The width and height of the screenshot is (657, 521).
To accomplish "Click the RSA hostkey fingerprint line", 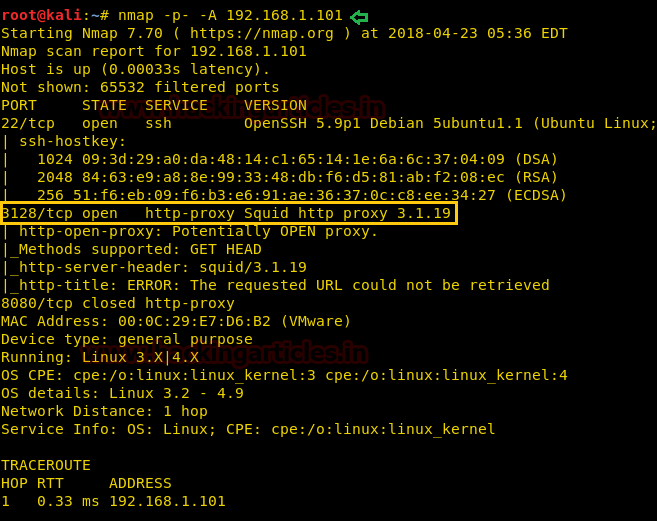I will point(297,177).
